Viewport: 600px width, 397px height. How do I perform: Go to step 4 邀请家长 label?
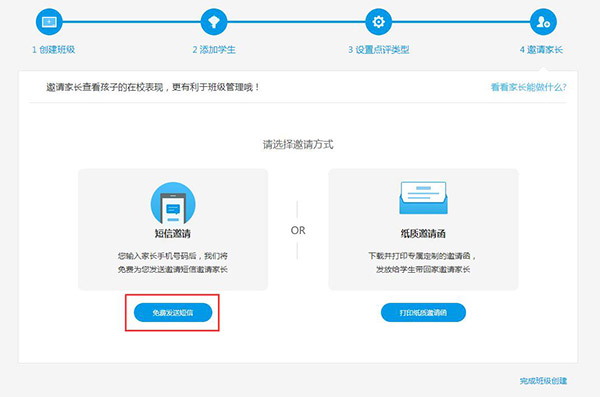[x=541, y=49]
